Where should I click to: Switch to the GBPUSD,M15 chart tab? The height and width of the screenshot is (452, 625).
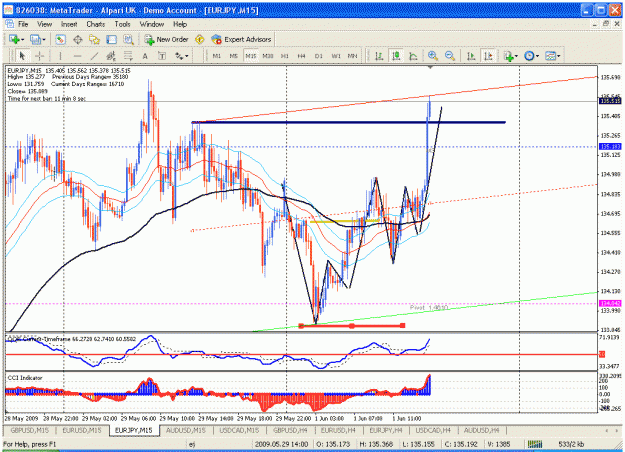tap(29, 430)
